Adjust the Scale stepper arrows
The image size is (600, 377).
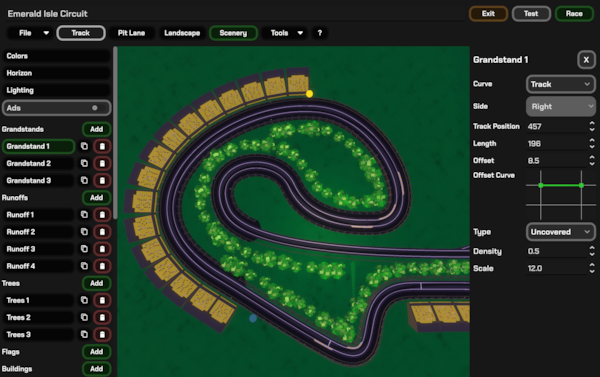[x=592, y=268]
